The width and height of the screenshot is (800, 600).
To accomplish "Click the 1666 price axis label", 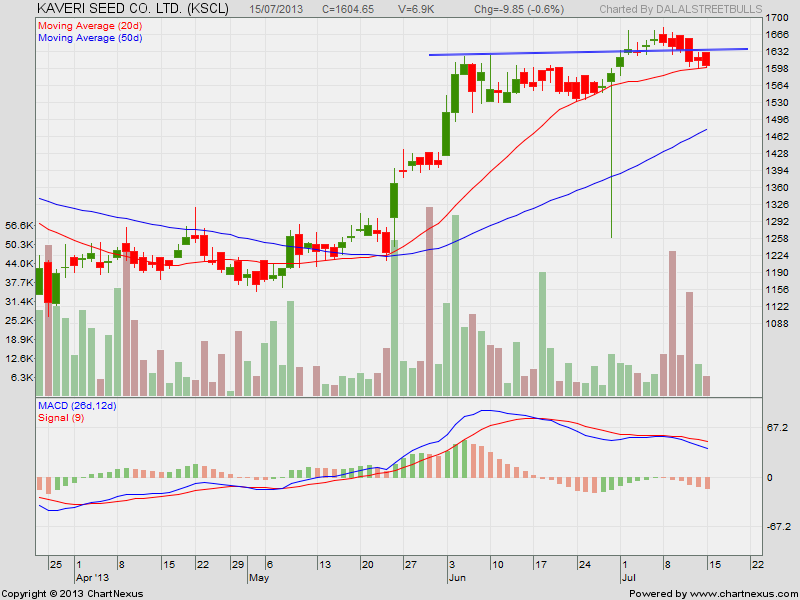I will coord(777,35).
